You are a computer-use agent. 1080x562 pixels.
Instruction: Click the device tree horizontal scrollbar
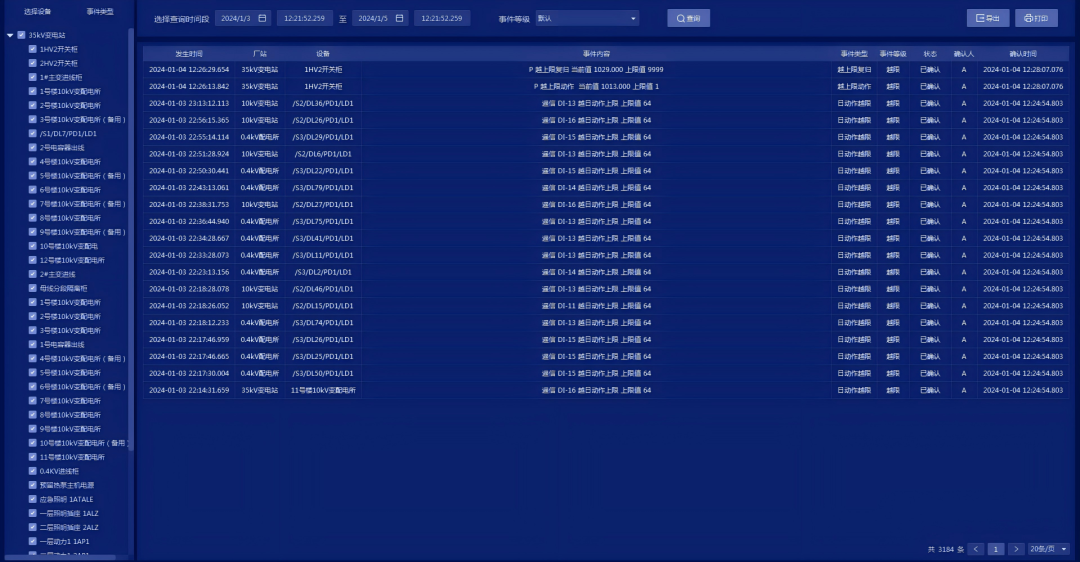pos(60,557)
